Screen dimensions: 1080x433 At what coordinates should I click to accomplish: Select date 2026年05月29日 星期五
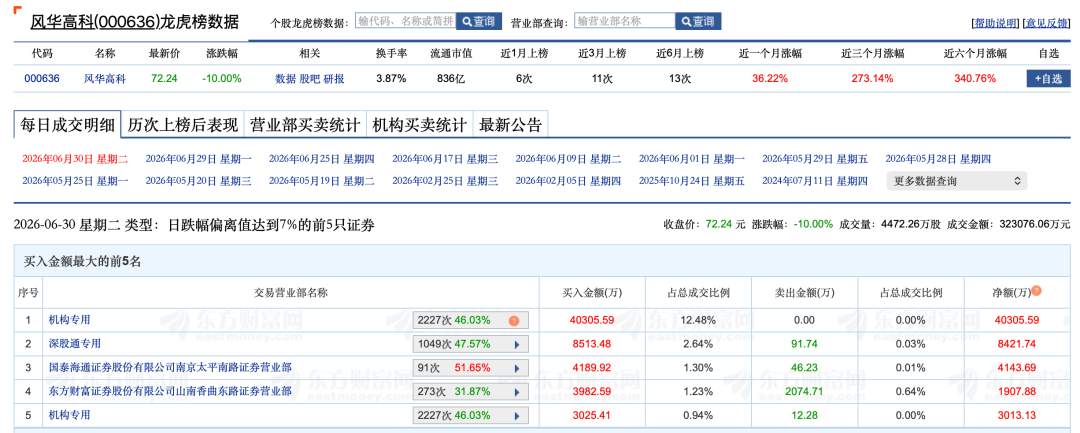pyautogui.click(x=815, y=159)
